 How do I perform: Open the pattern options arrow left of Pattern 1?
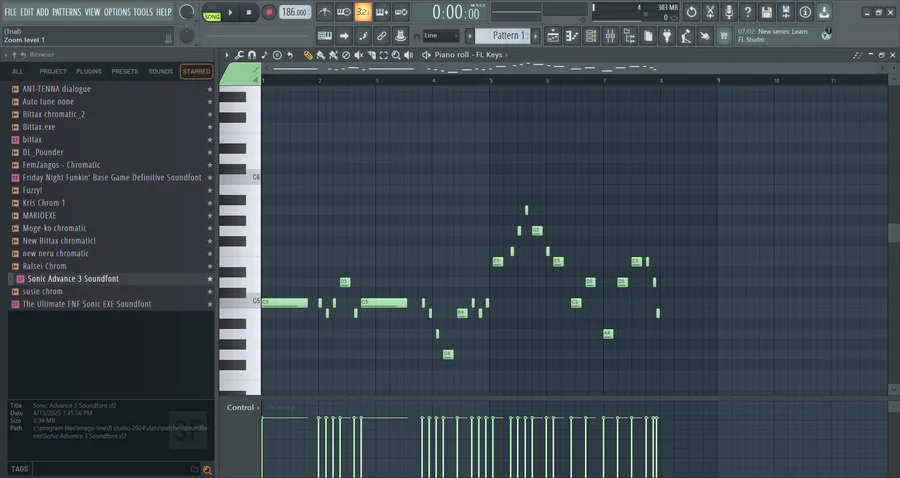click(x=470, y=36)
